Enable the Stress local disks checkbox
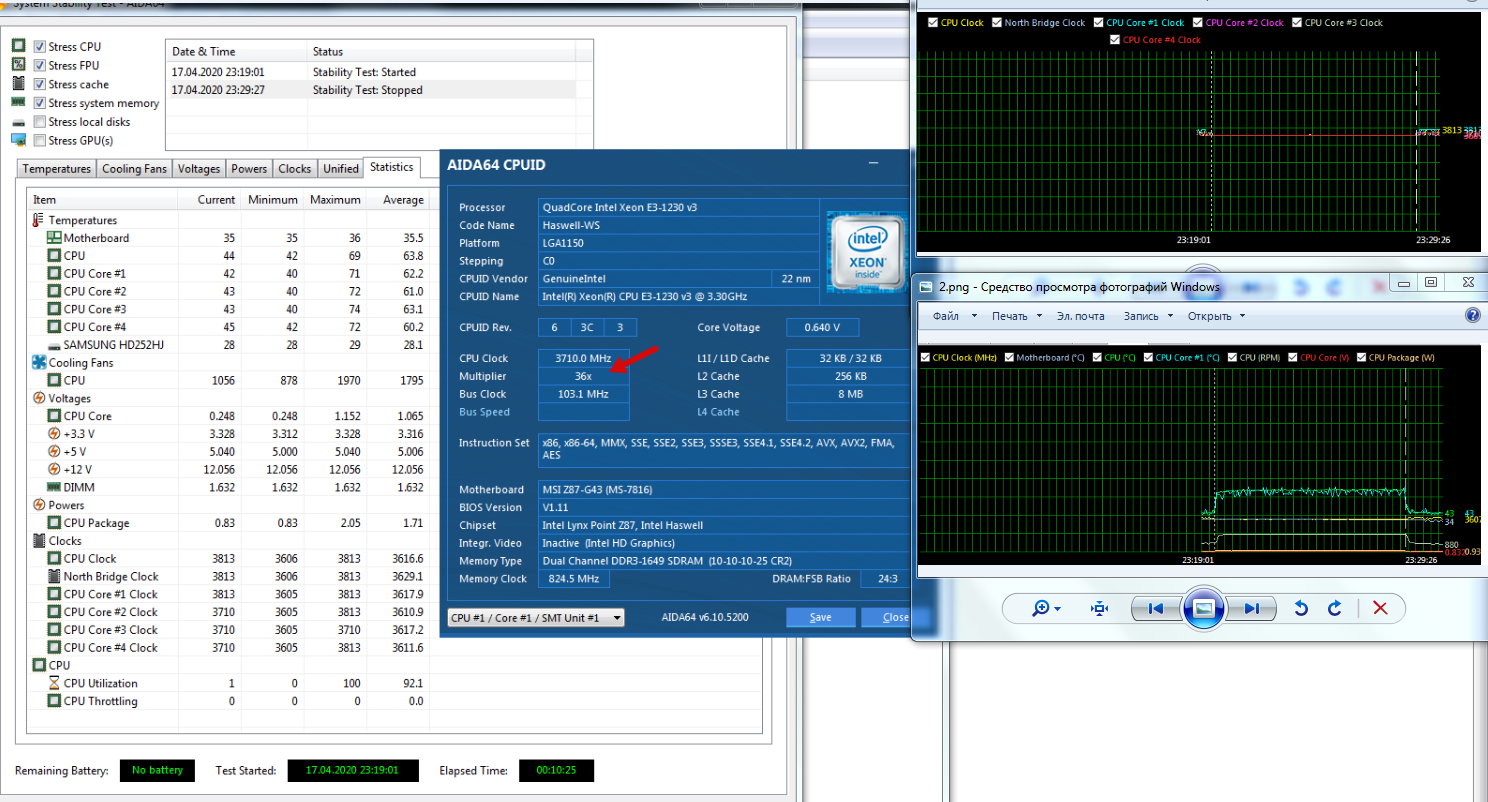 pyautogui.click(x=40, y=122)
